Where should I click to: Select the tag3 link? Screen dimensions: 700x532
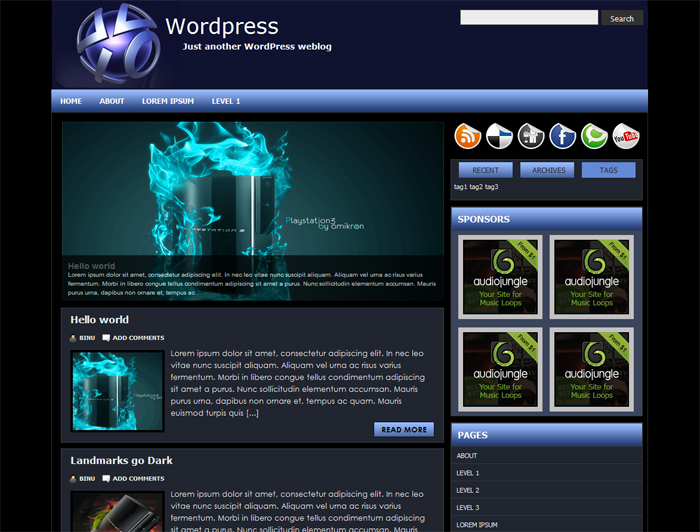click(492, 187)
